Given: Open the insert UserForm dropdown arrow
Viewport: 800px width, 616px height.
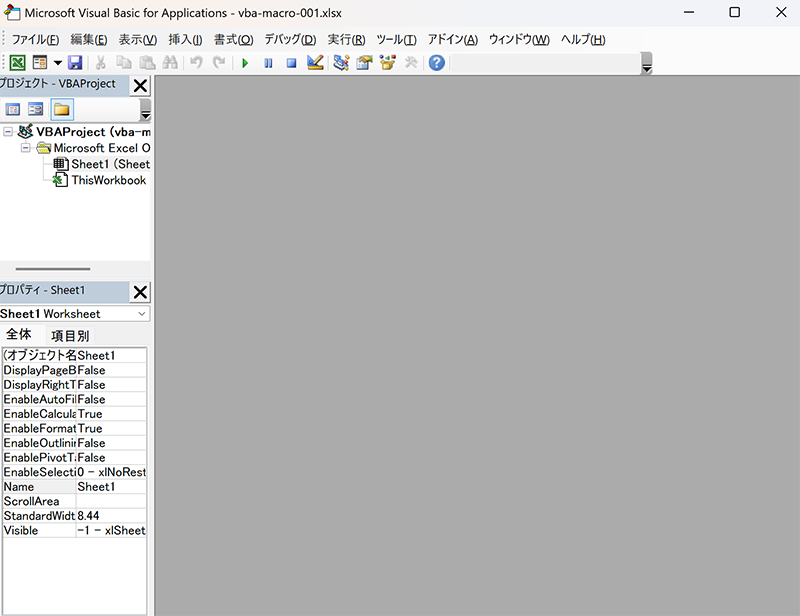Looking at the screenshot, I should [x=57, y=63].
